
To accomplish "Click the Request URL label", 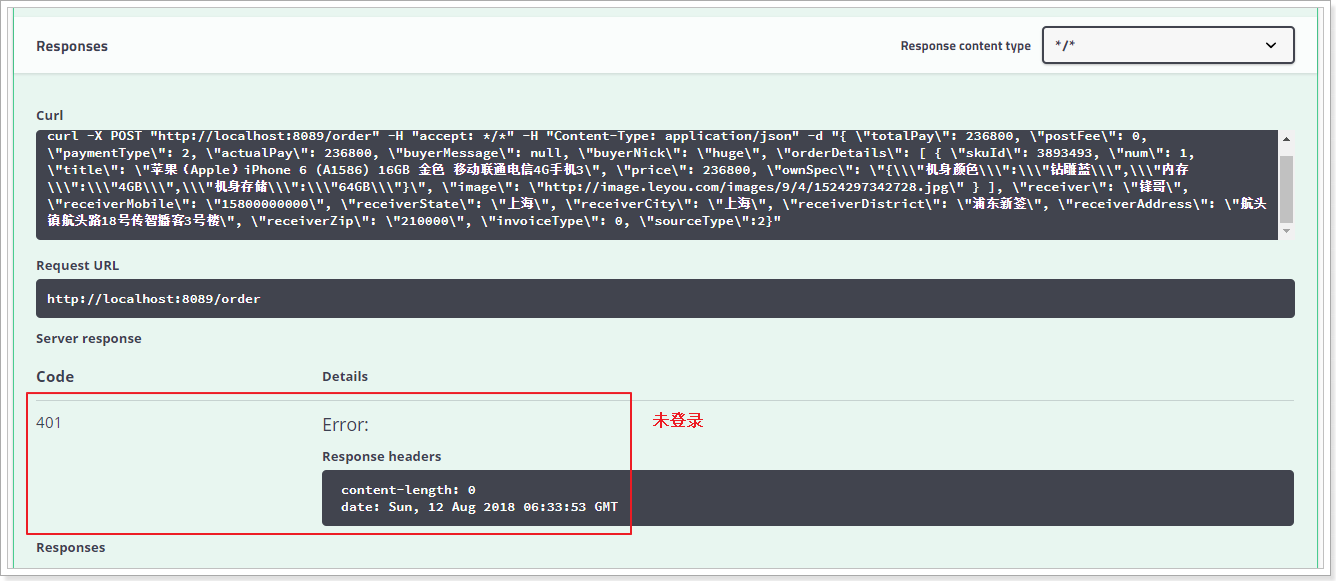I will point(77,266).
